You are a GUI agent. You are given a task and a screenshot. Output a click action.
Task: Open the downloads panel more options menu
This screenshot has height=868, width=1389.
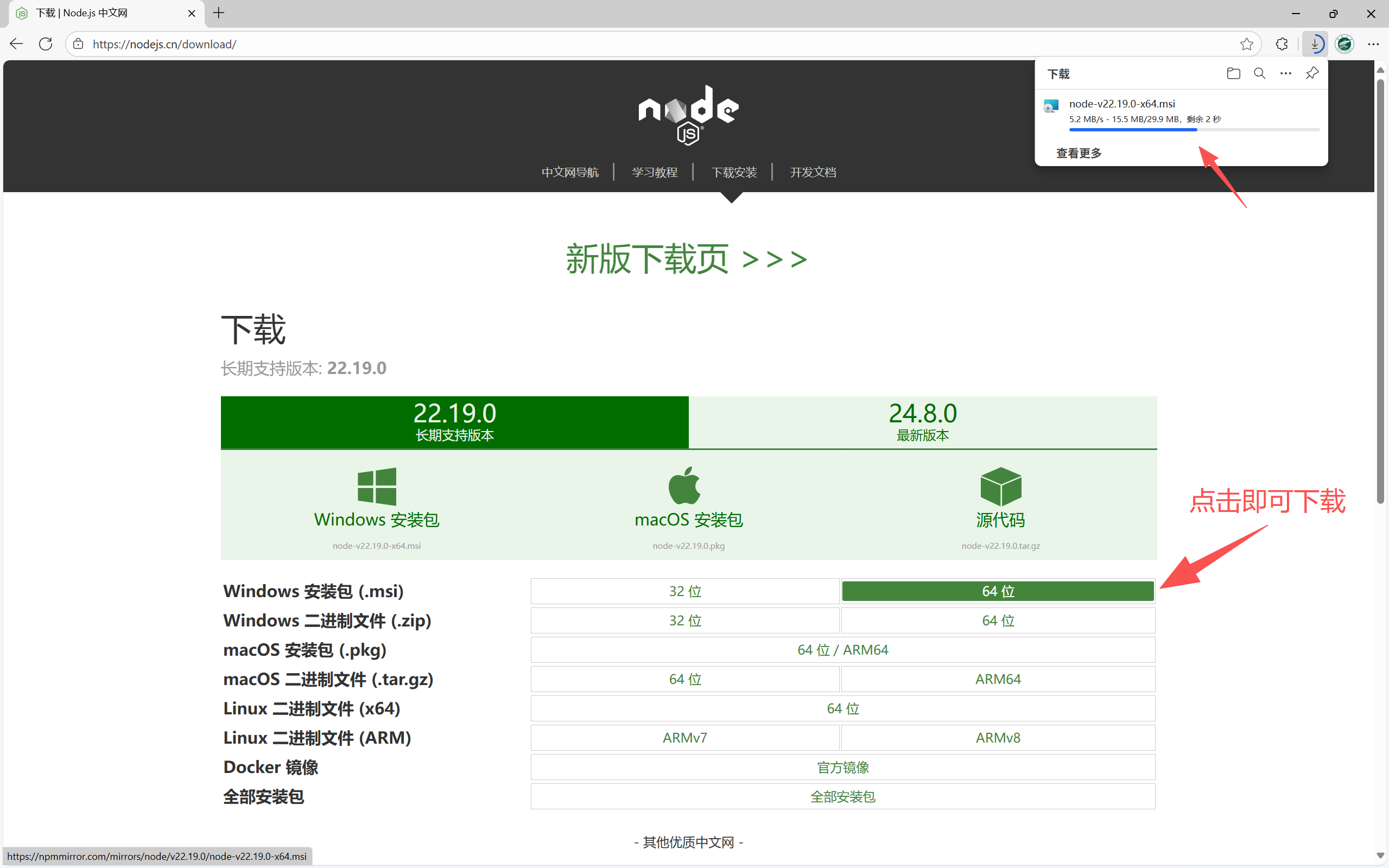pos(1285,73)
